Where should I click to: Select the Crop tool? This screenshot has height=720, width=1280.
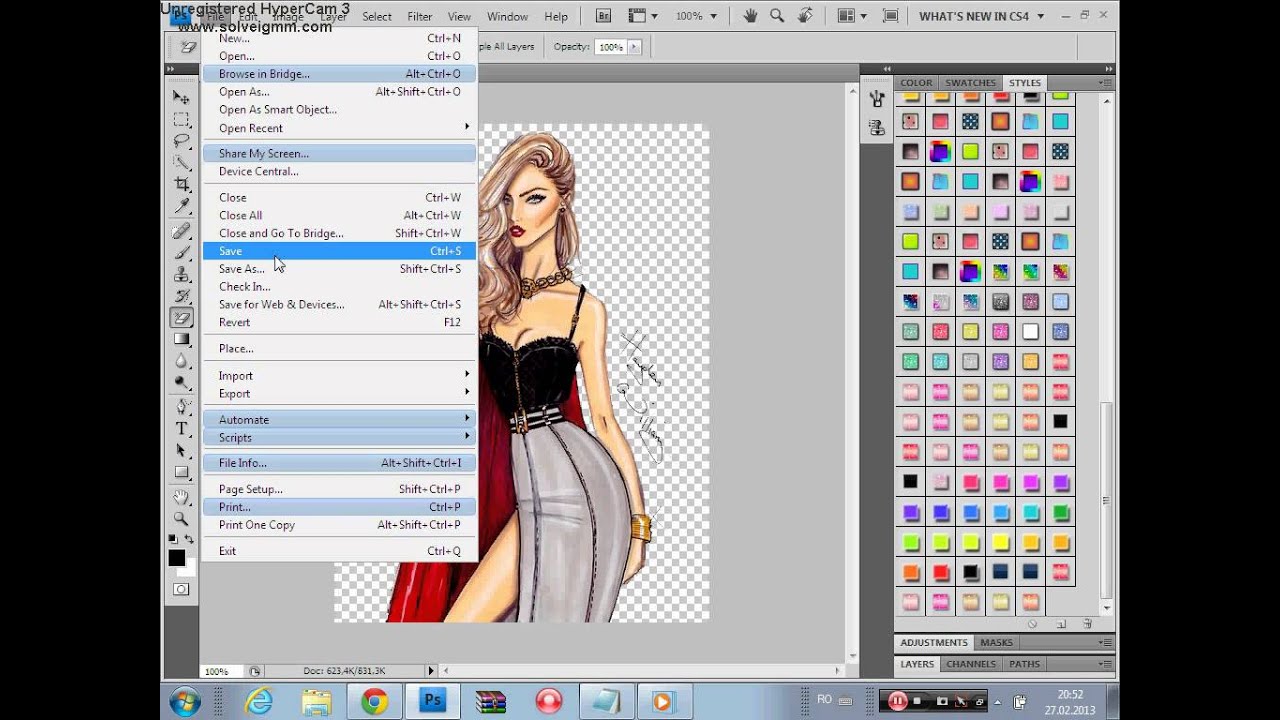click(181, 185)
